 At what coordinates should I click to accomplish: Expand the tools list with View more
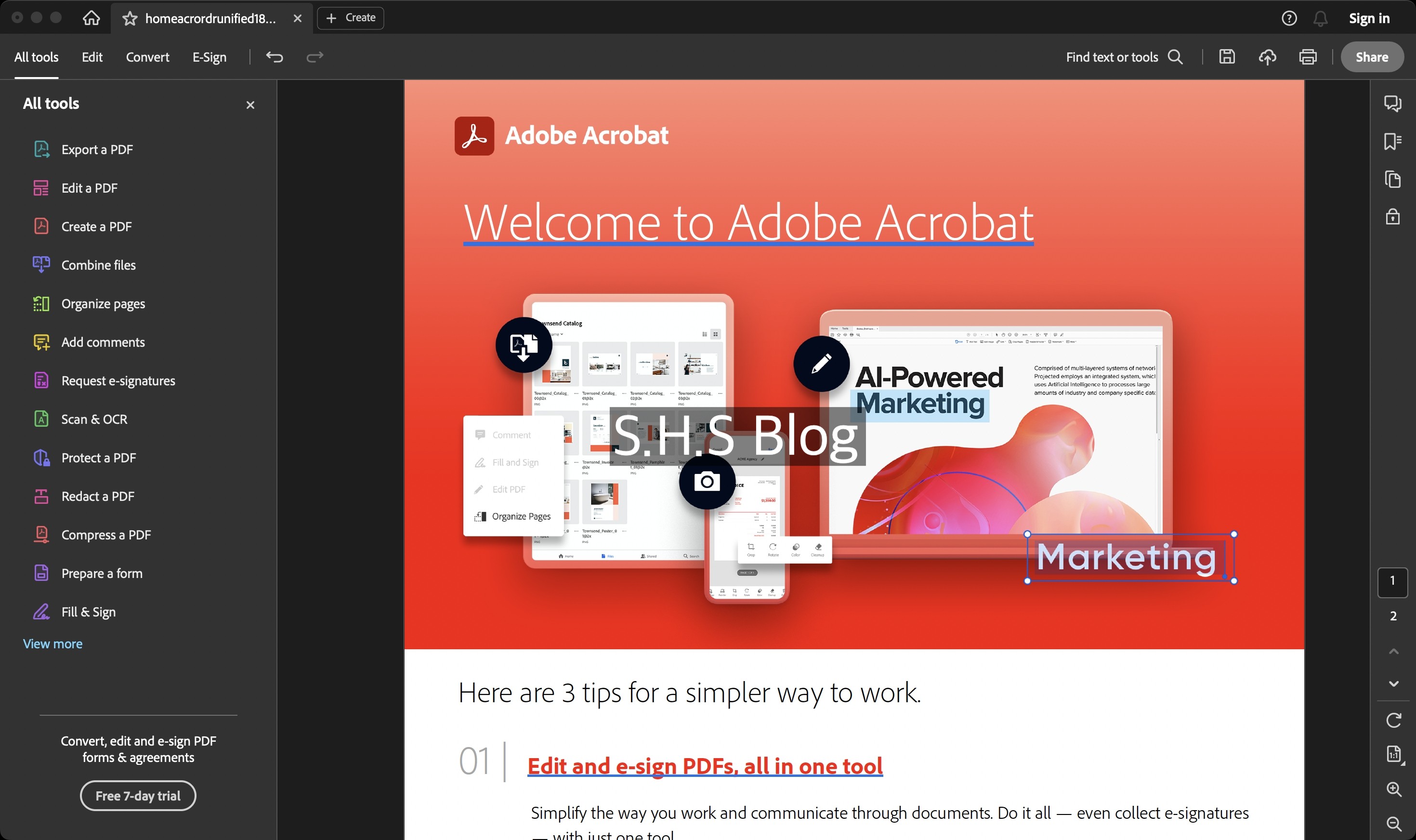coord(52,643)
